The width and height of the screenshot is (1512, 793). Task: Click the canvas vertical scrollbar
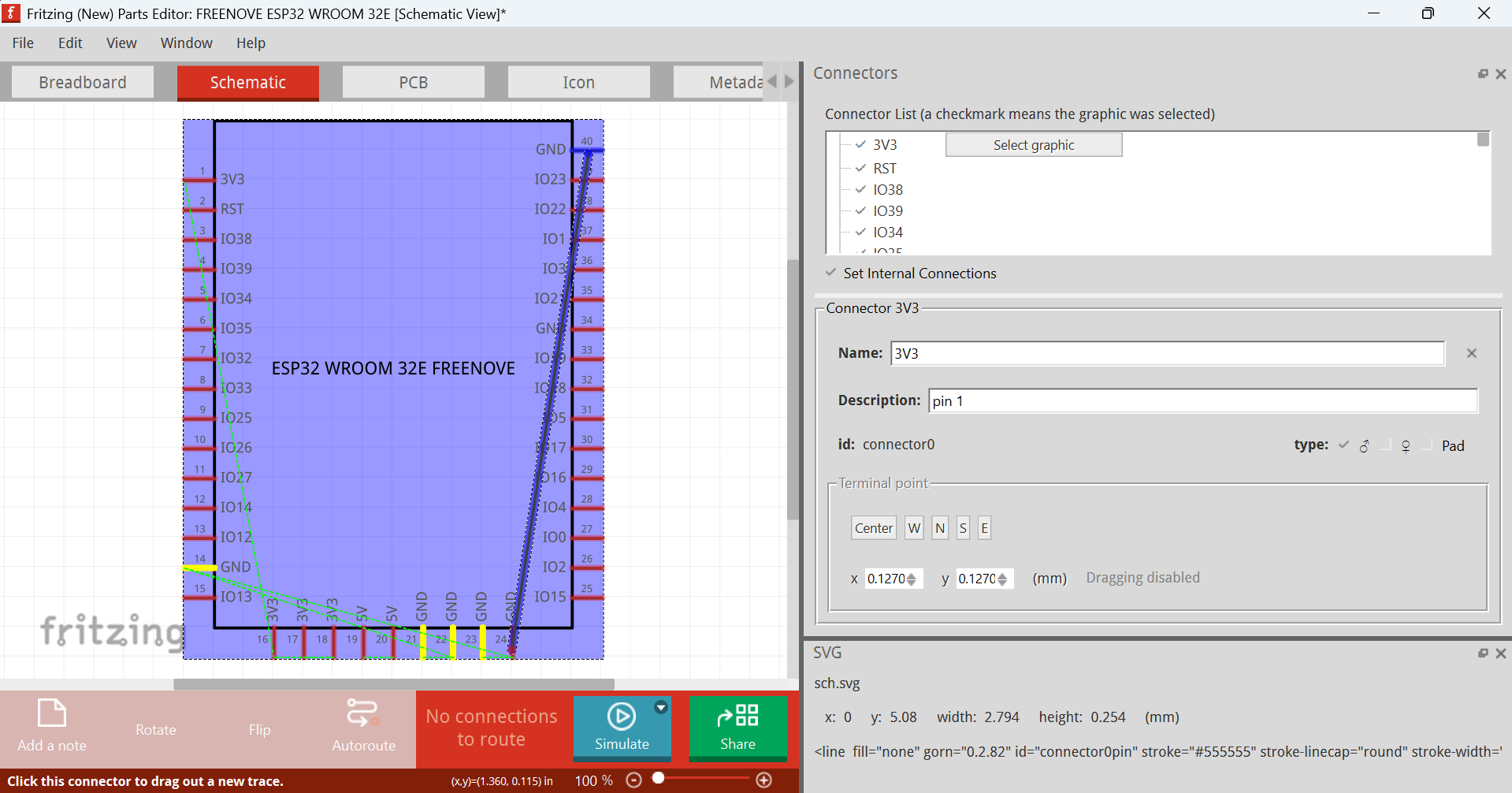click(x=793, y=389)
